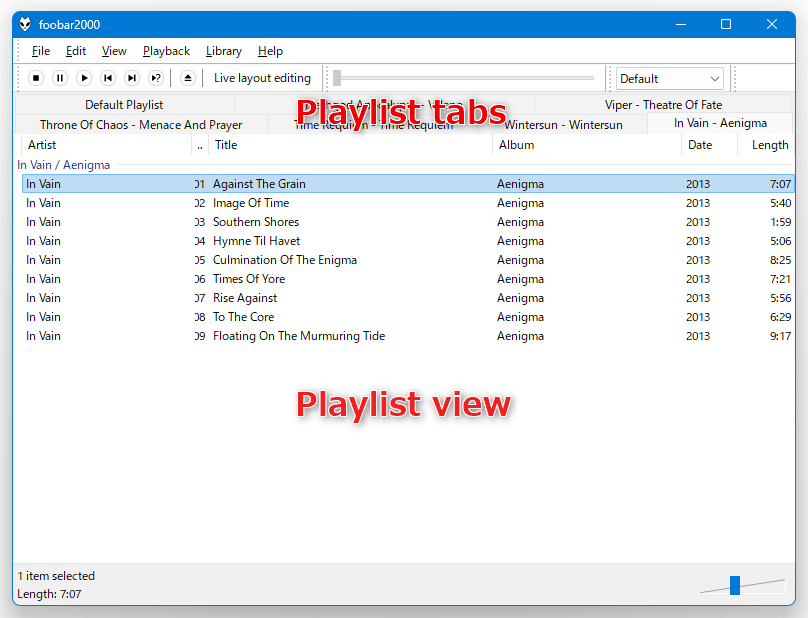Click the 9:17 length value
Screen dimensions: 808x618
click(x=780, y=336)
